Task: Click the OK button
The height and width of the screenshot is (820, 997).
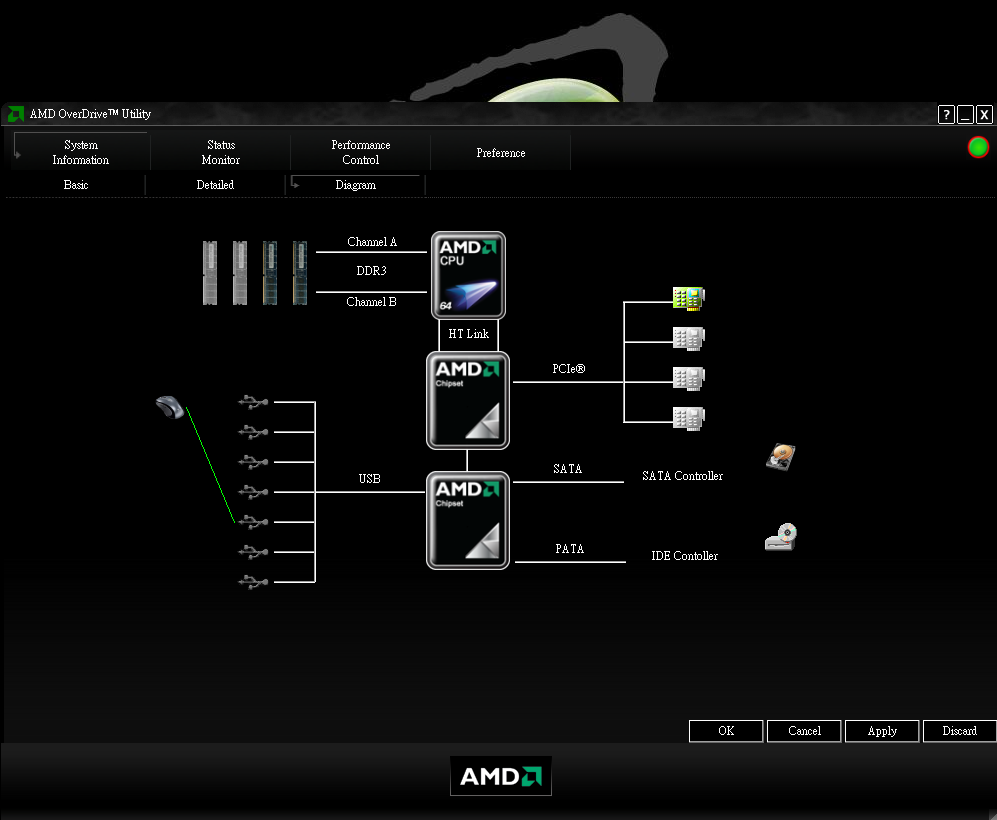Action: [726, 731]
